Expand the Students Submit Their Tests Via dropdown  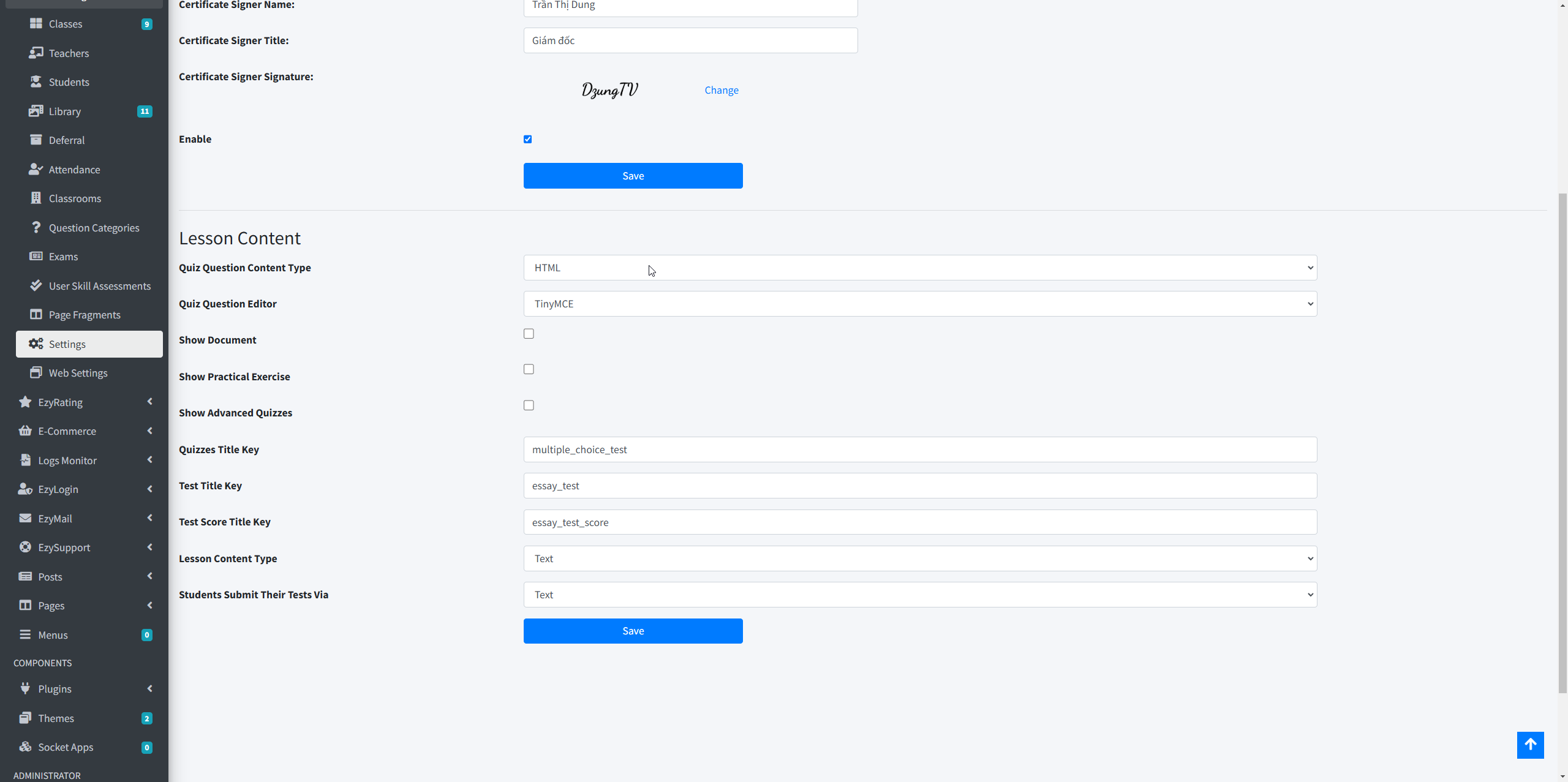coord(919,595)
